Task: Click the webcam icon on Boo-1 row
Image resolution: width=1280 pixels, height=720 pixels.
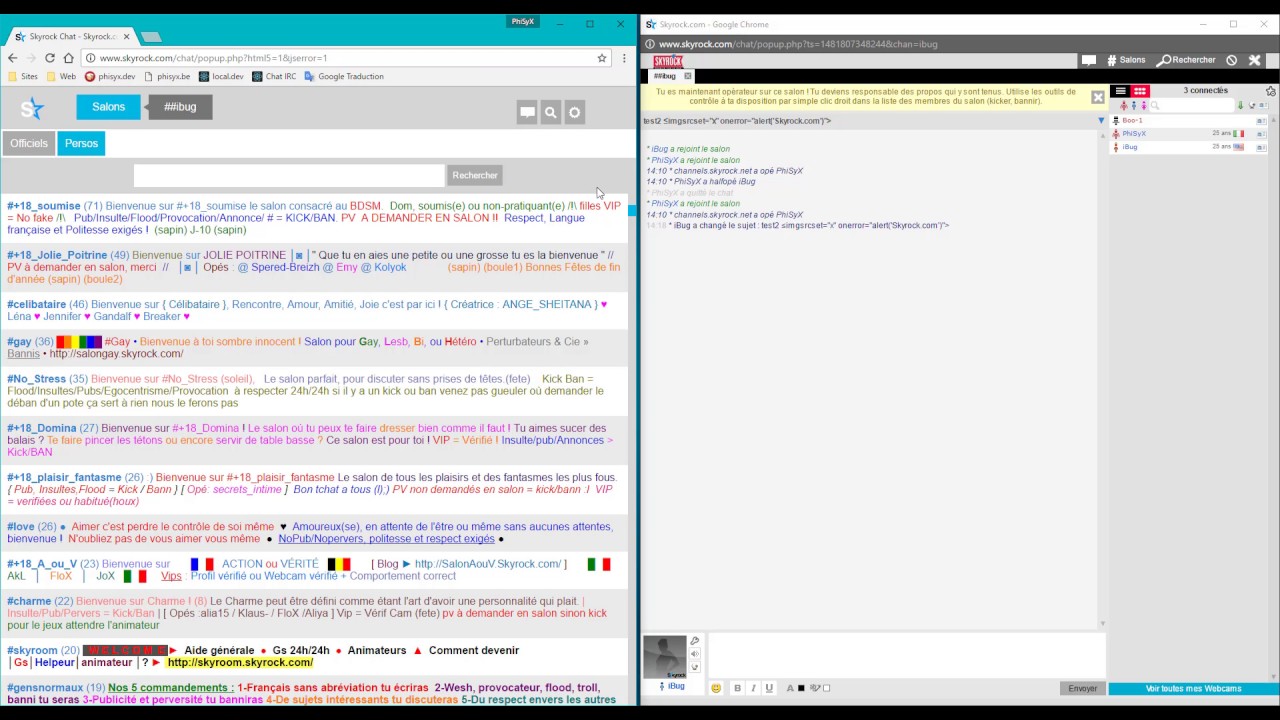Action: pyautogui.click(x=1261, y=121)
